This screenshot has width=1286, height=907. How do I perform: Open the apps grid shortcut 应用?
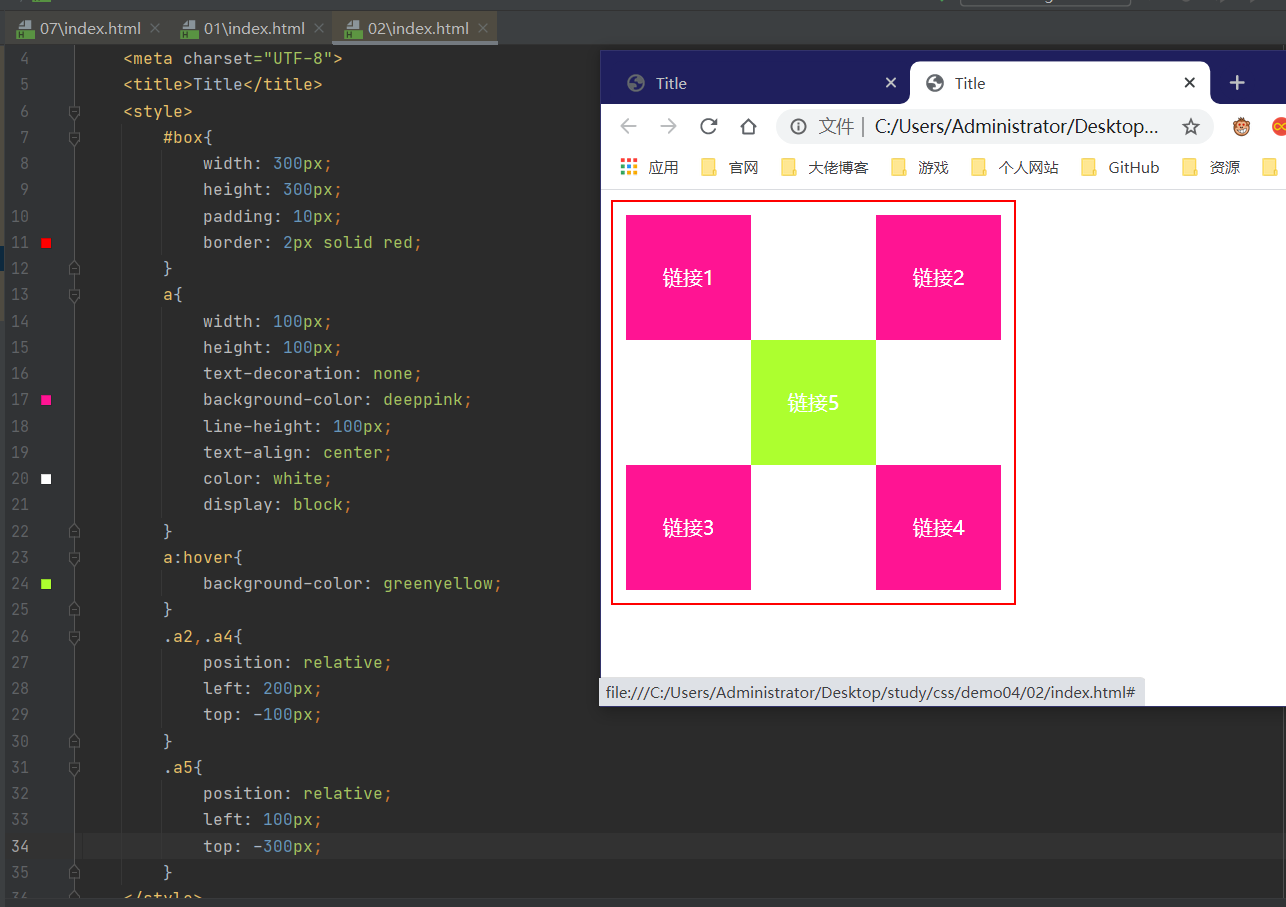(649, 167)
